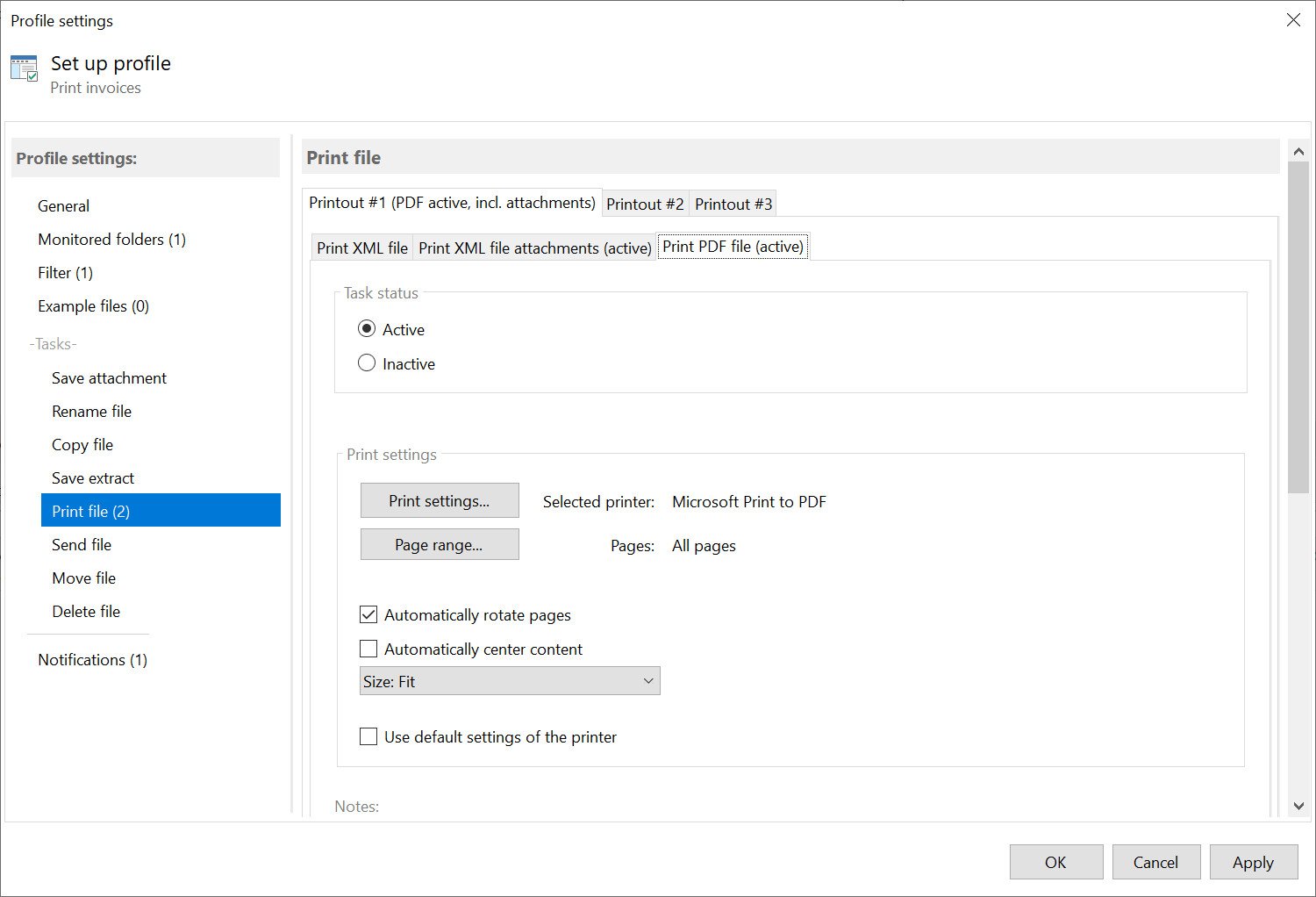Switch to Printout #2 tab
The width and height of the screenshot is (1316, 897).
(645, 205)
